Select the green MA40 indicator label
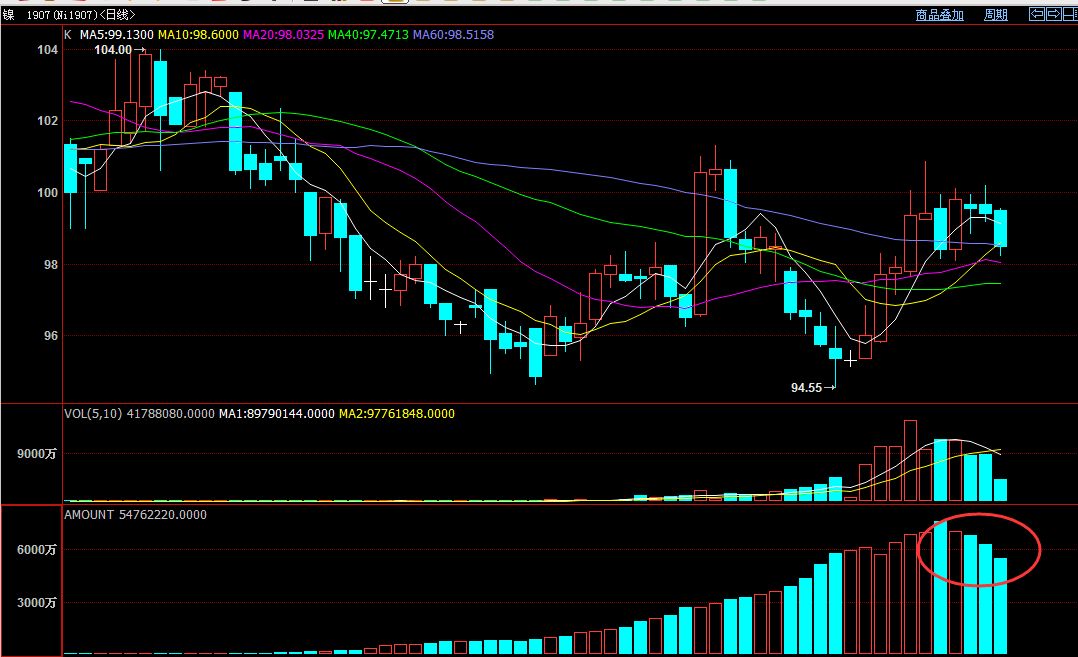Image resolution: width=1078 pixels, height=657 pixels. click(x=369, y=35)
